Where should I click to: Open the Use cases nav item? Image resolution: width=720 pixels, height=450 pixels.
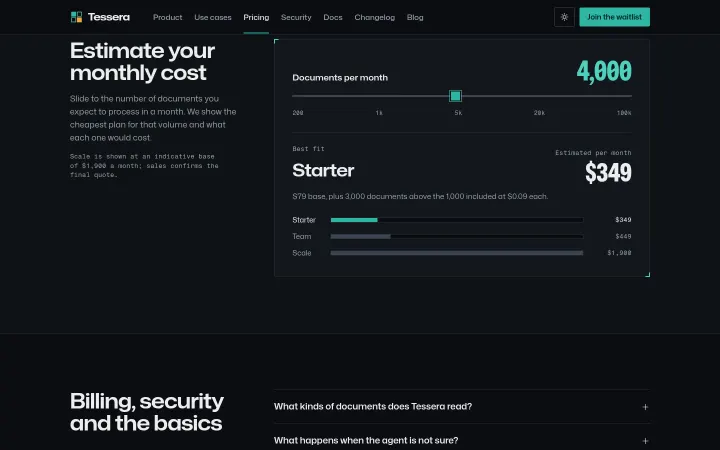click(213, 17)
